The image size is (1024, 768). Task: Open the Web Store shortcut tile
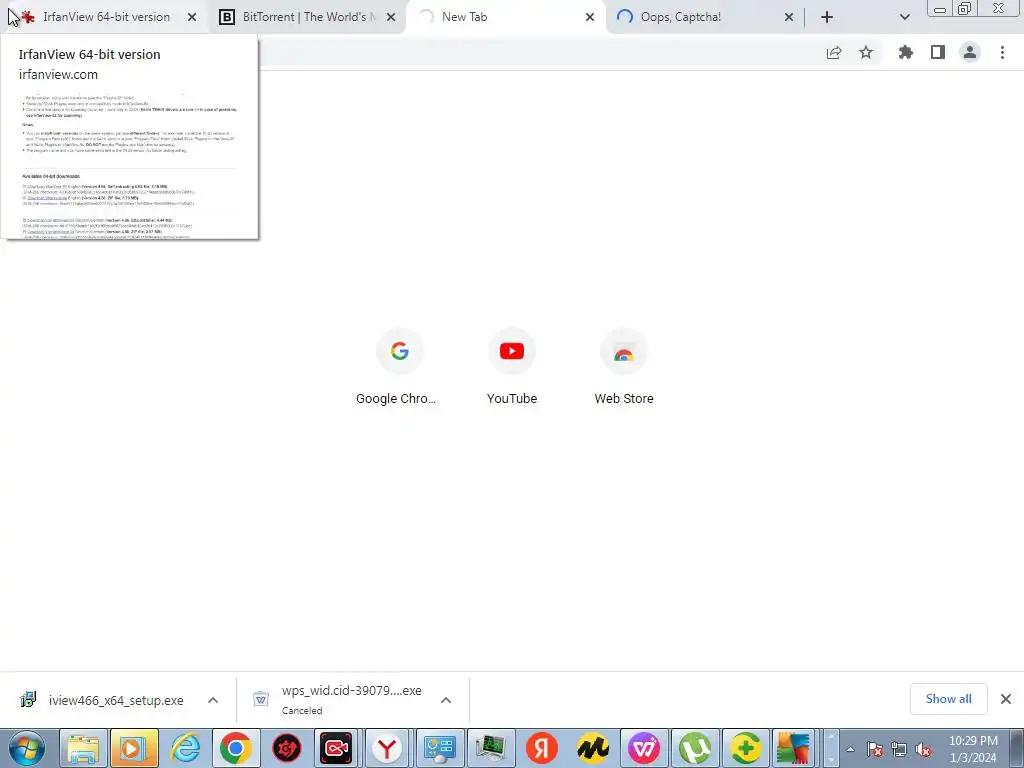pos(624,367)
